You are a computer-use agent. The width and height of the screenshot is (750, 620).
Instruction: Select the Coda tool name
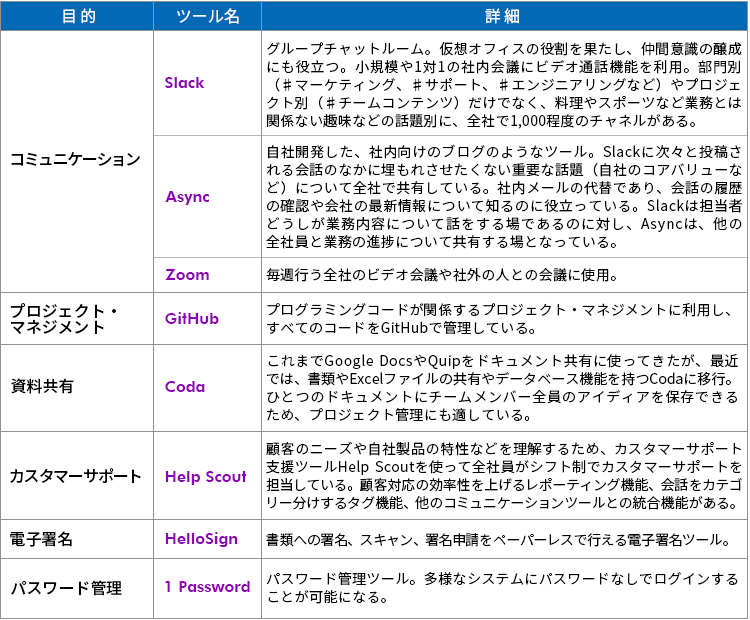tap(185, 387)
